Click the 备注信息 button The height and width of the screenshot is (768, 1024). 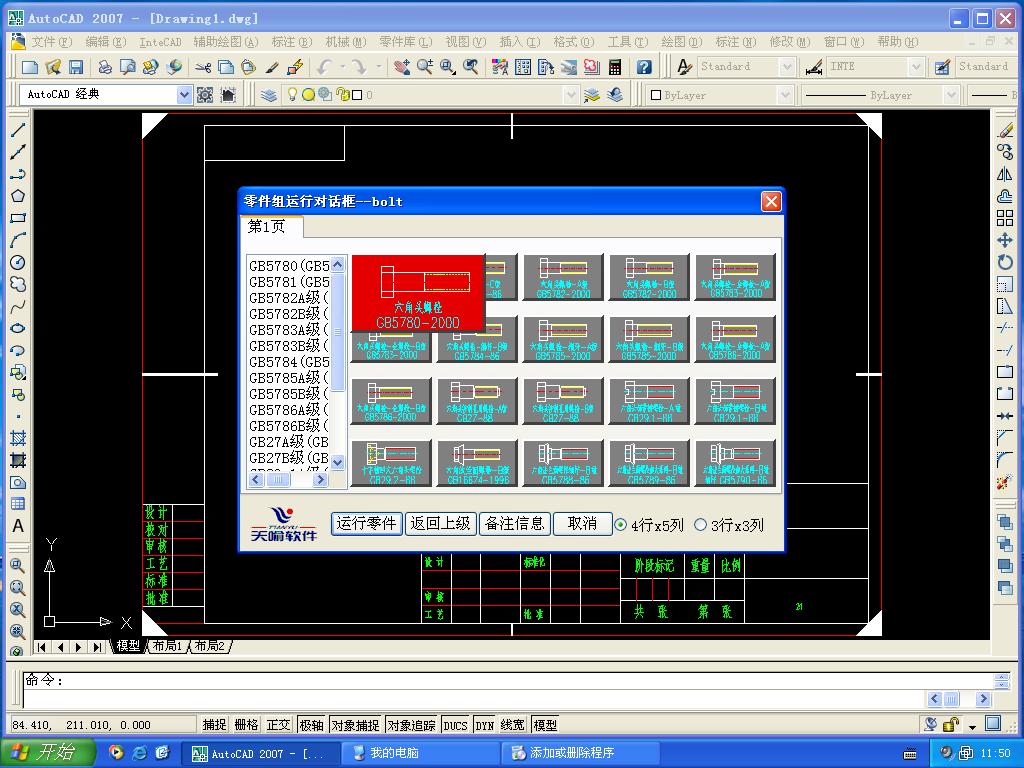point(515,523)
